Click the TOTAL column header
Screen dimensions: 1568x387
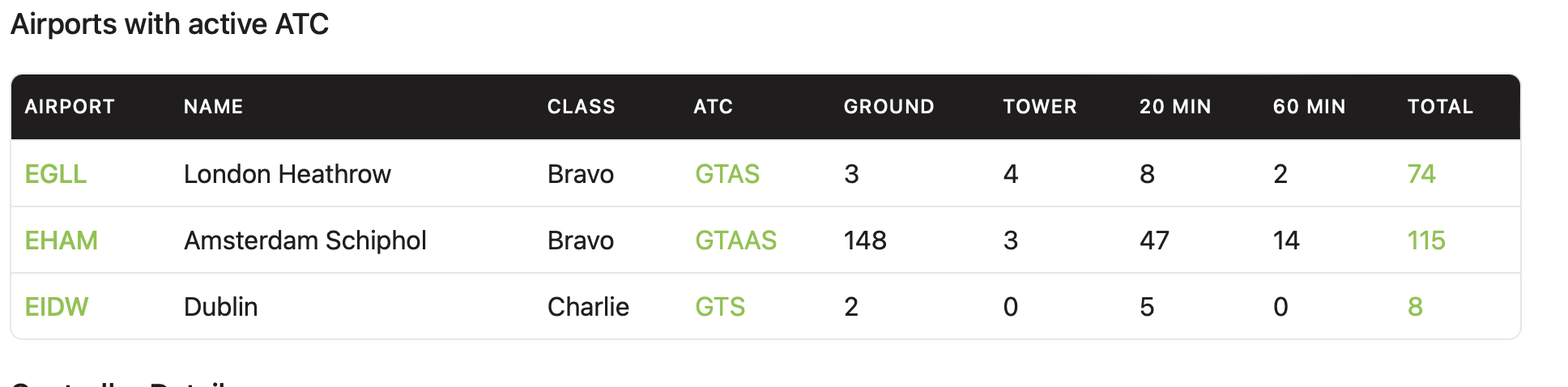point(1439,107)
